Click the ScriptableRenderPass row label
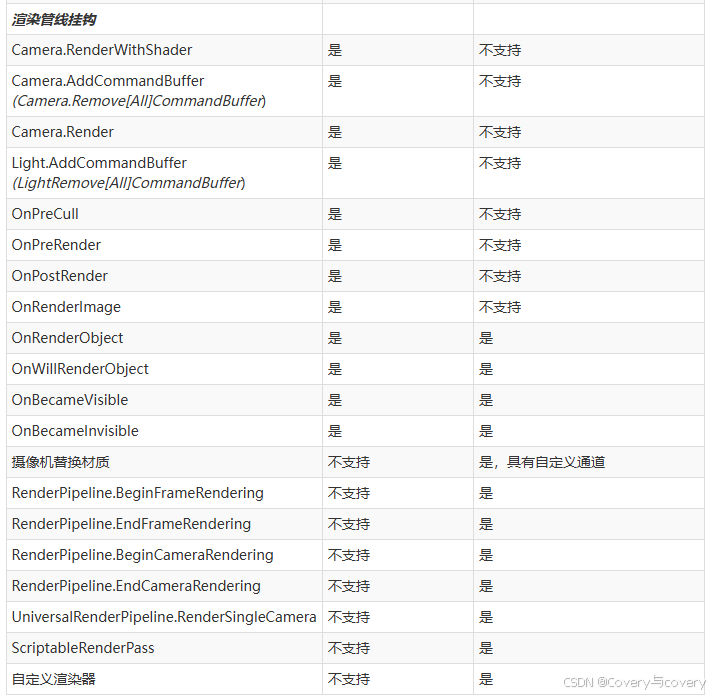The height and width of the screenshot is (695, 712). tap(83, 648)
